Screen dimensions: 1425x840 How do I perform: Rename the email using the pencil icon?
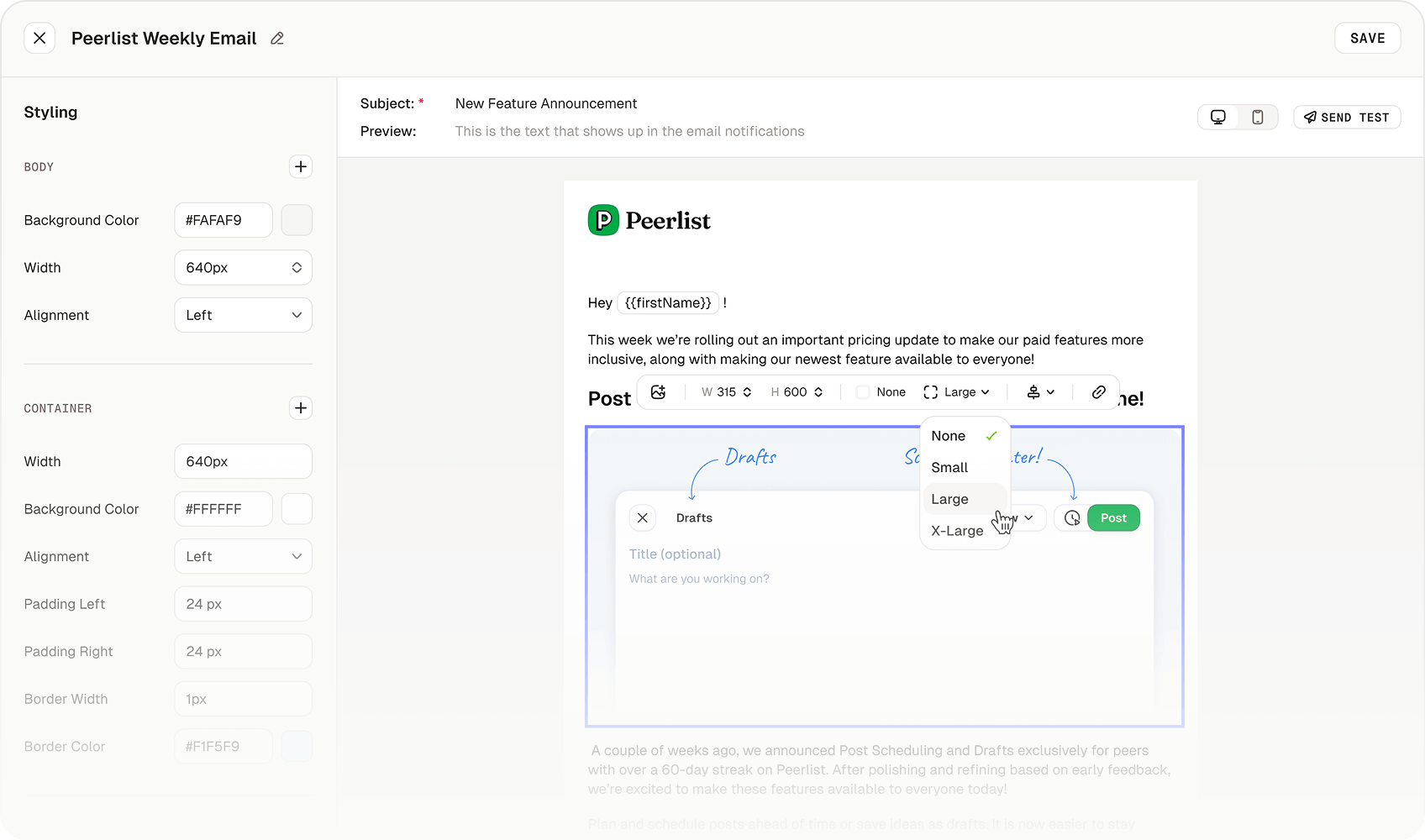click(277, 38)
